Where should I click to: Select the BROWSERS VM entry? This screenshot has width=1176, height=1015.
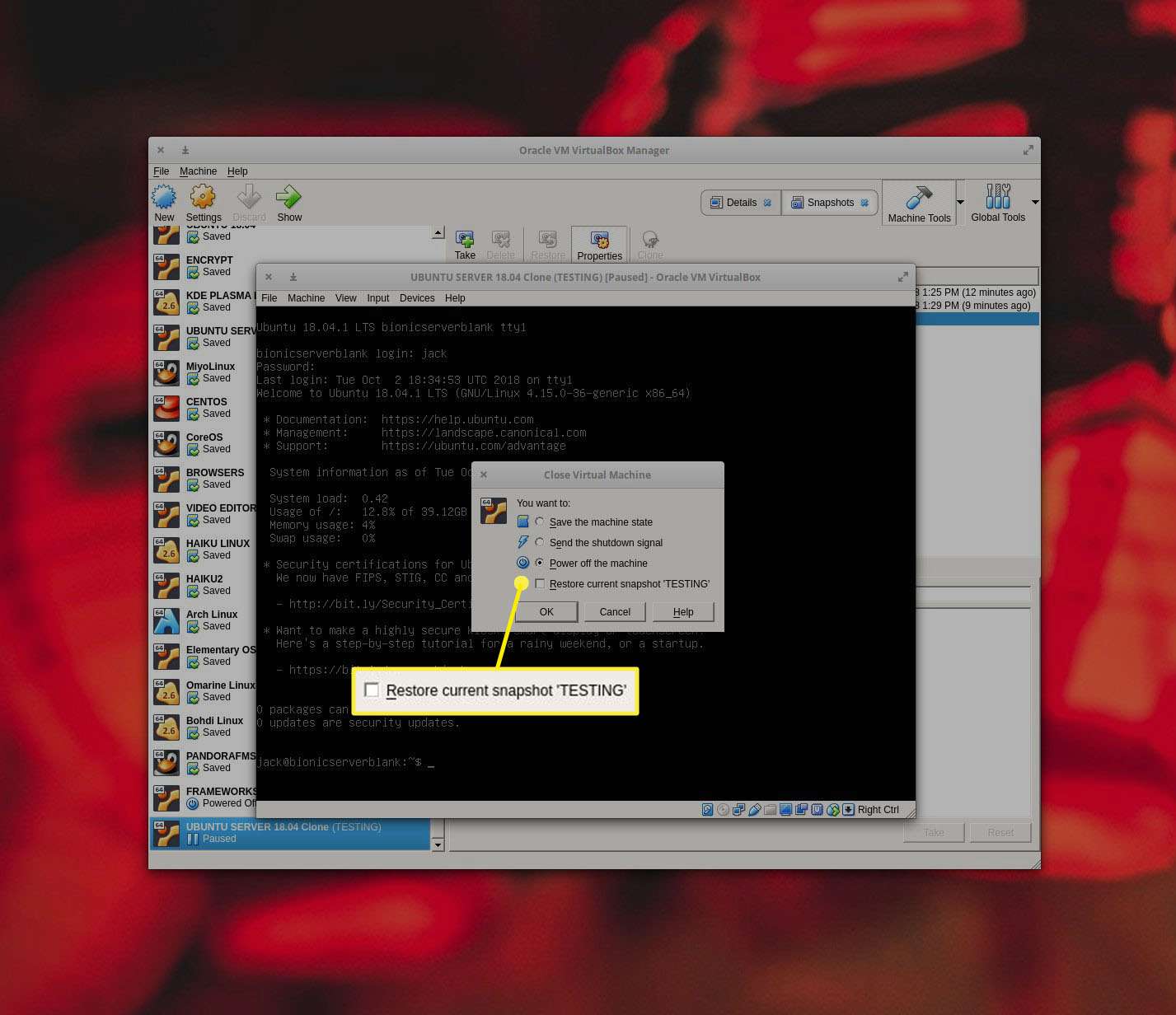tap(203, 479)
